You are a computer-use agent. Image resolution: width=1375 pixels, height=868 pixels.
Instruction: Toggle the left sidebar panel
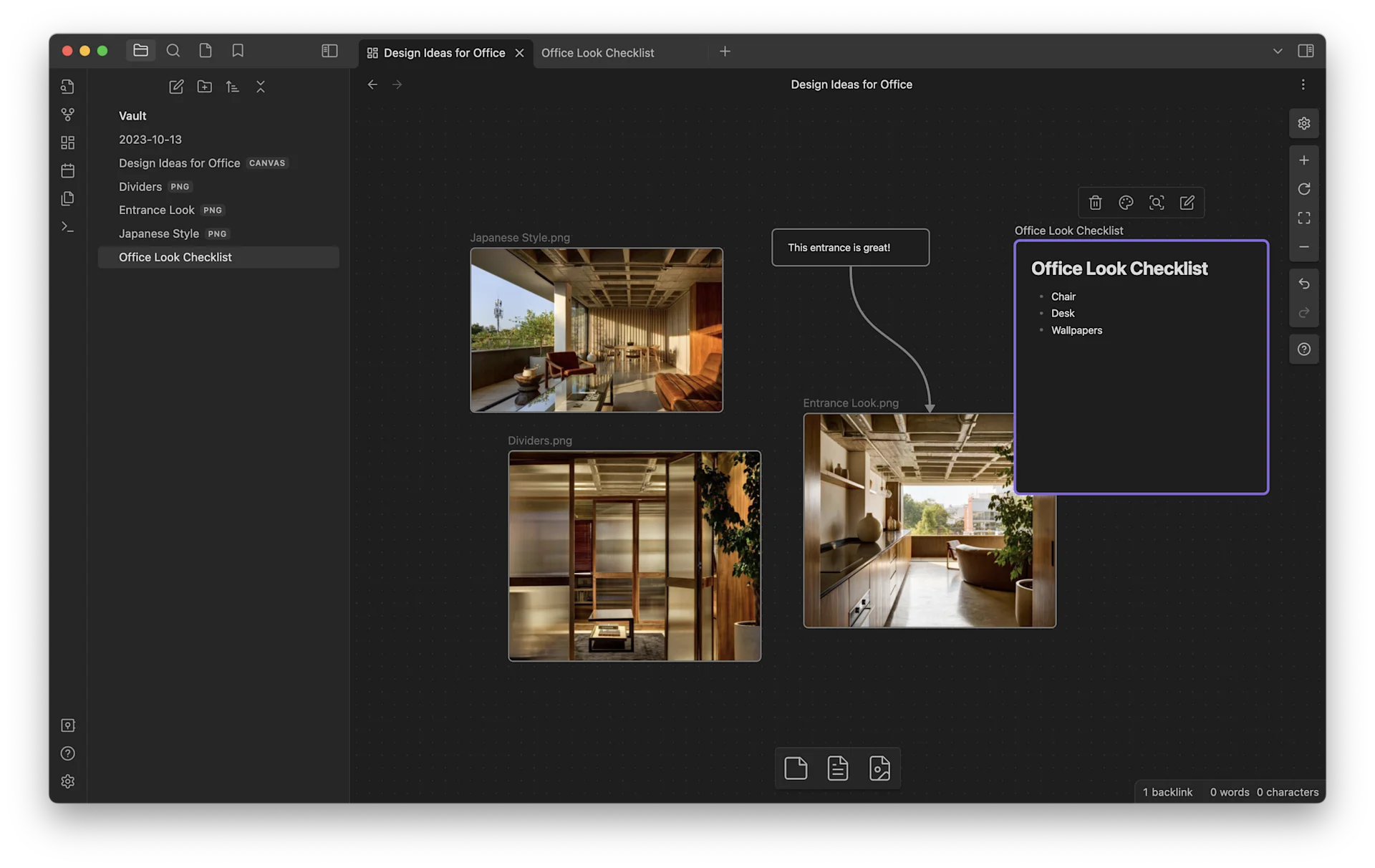[x=329, y=51]
